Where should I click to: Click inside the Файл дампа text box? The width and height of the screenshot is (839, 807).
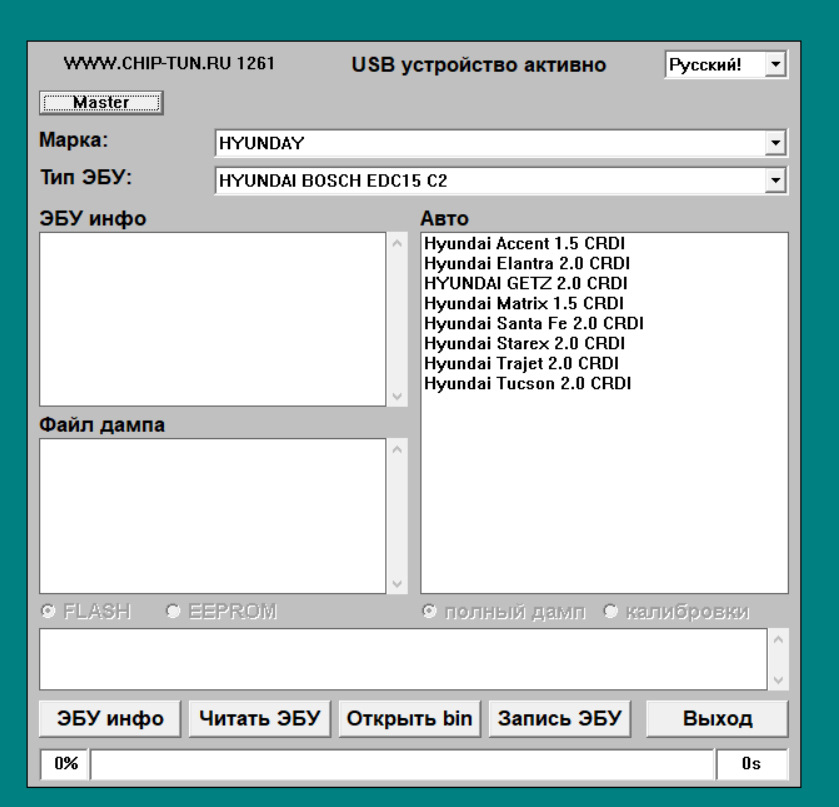(212, 516)
